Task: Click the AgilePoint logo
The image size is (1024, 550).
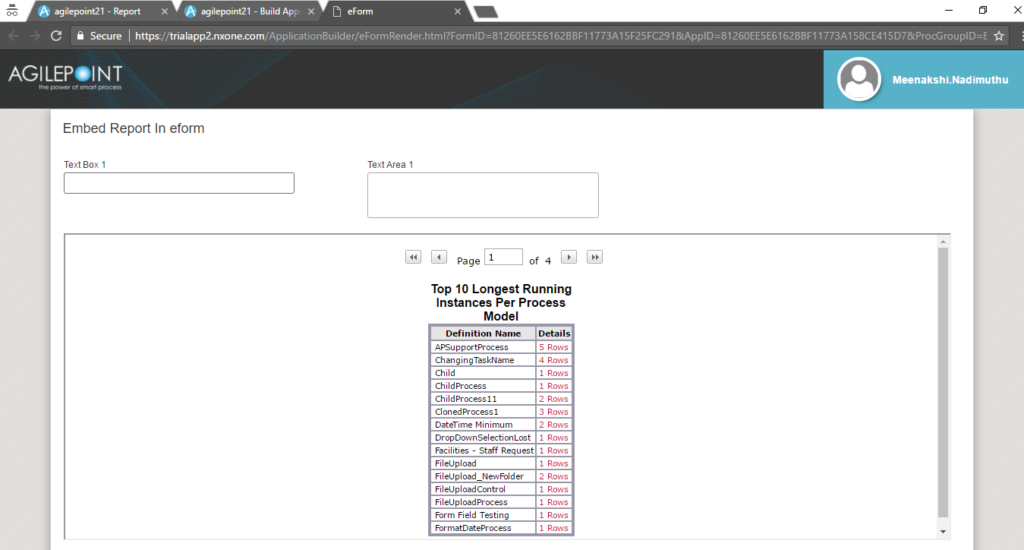Action: click(65, 77)
